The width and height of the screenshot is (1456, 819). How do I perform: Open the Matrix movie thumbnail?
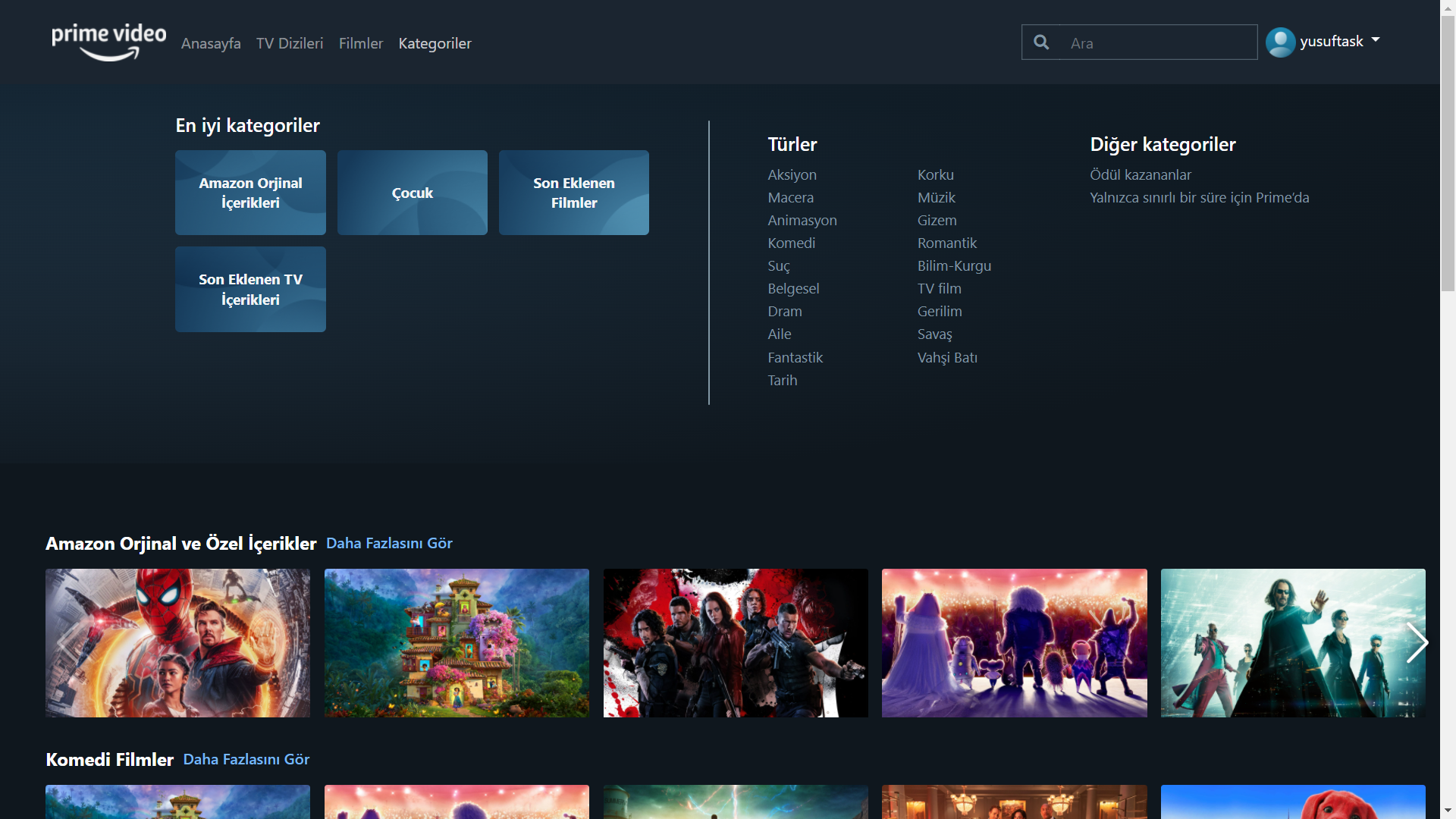(x=1292, y=642)
